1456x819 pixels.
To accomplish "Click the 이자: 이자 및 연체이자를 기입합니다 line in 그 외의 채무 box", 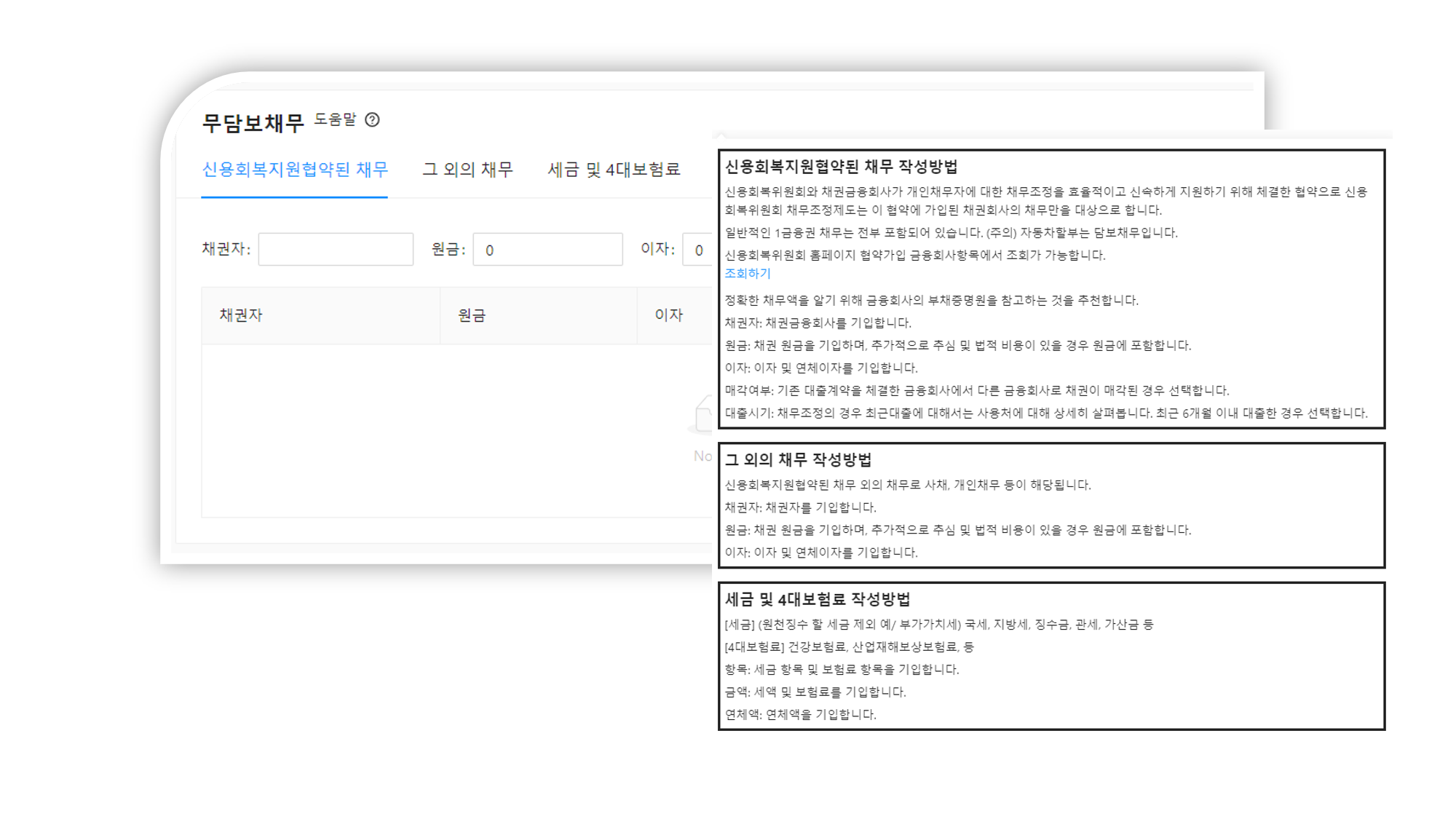I will coord(821,553).
